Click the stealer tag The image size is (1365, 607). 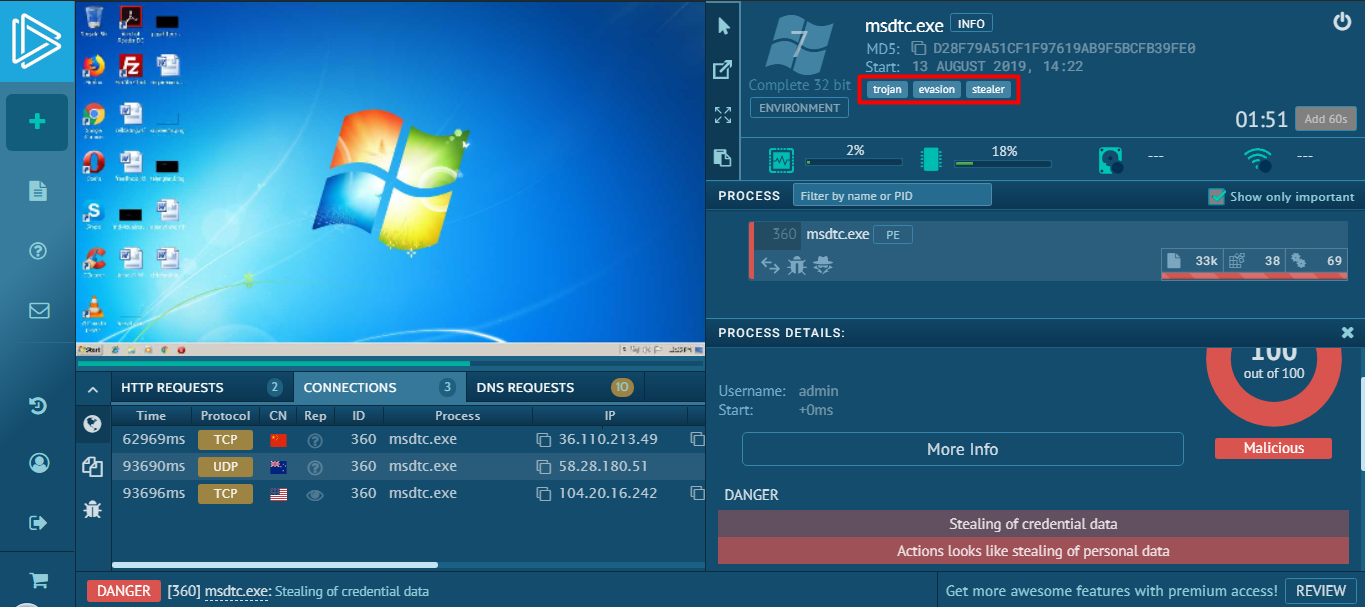[x=988, y=90]
